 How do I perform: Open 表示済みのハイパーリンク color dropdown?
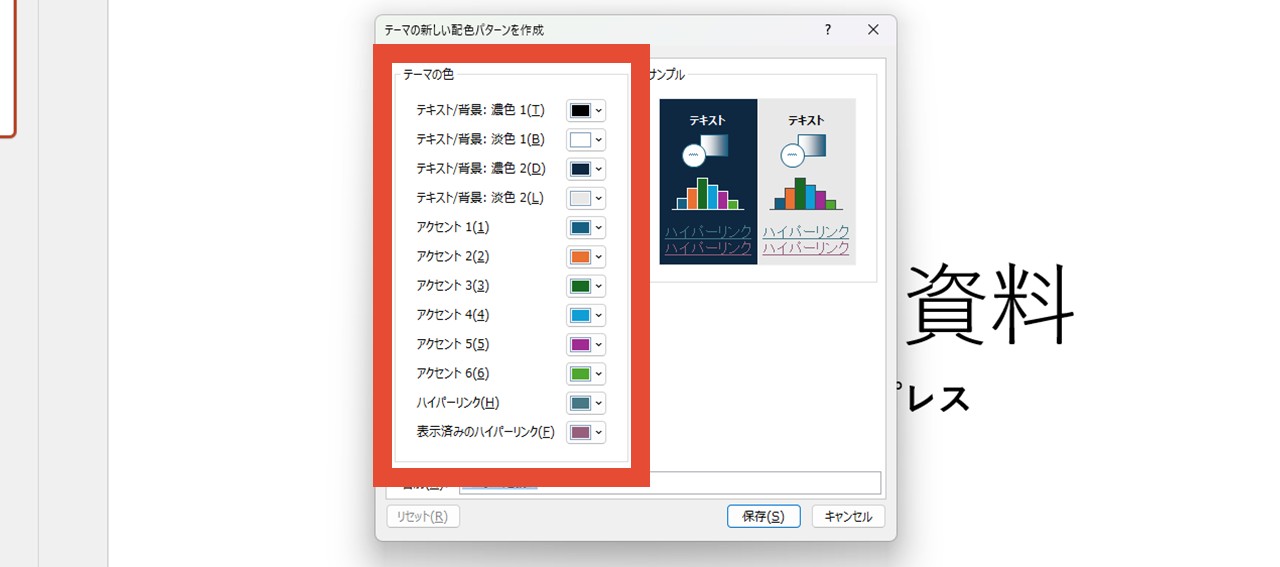[586, 432]
